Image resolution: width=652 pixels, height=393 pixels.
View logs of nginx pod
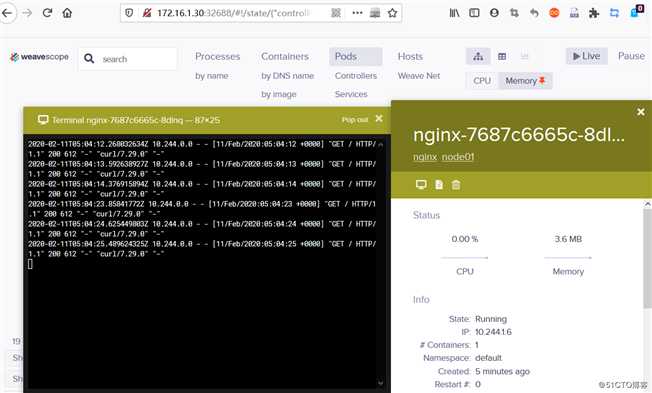[439, 185]
